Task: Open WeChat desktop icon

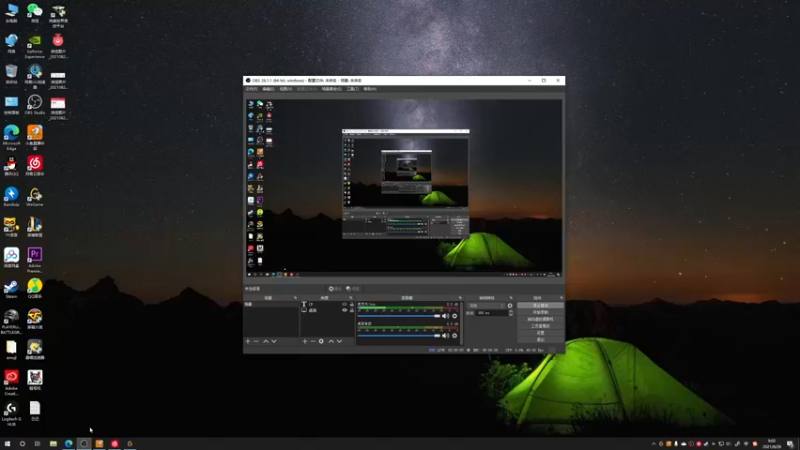Action: point(35,13)
